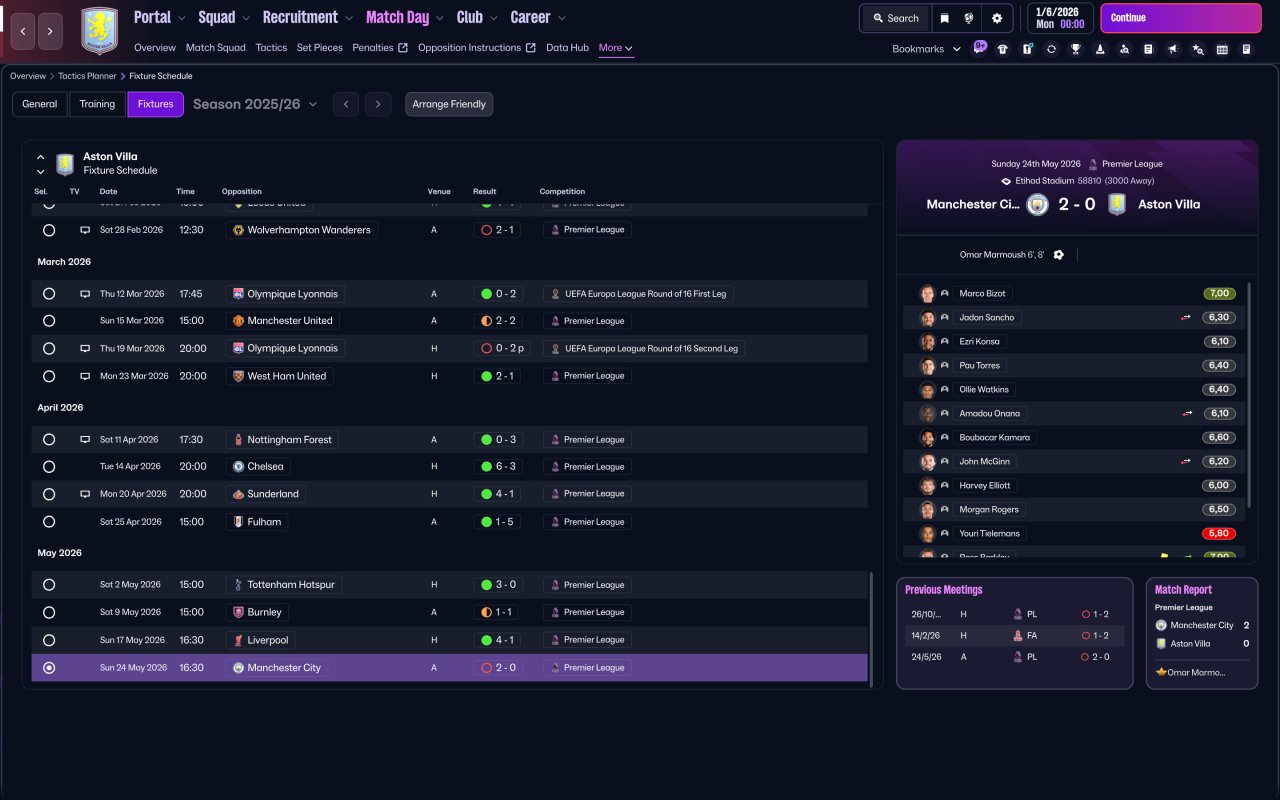Click the circular arrows icon in bookmarks bar
This screenshot has width=1280, height=800.
tap(1051, 49)
